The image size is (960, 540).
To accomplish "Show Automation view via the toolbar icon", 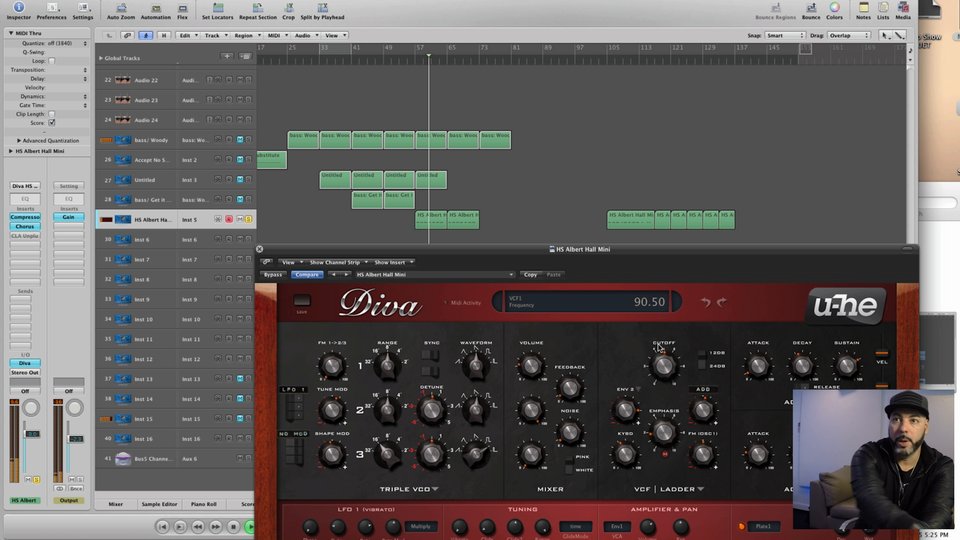I will tap(156, 7).
